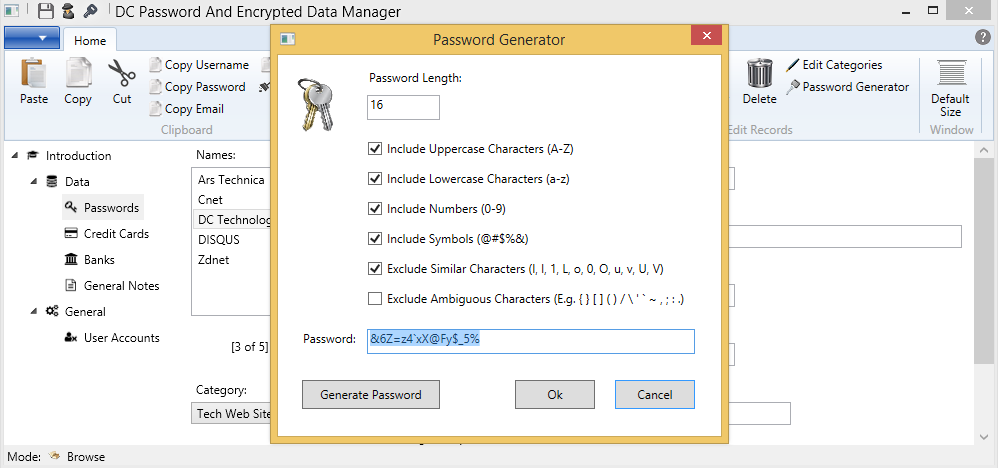Click the key icon in title bar
This screenshot has width=998, height=468.
click(90, 12)
